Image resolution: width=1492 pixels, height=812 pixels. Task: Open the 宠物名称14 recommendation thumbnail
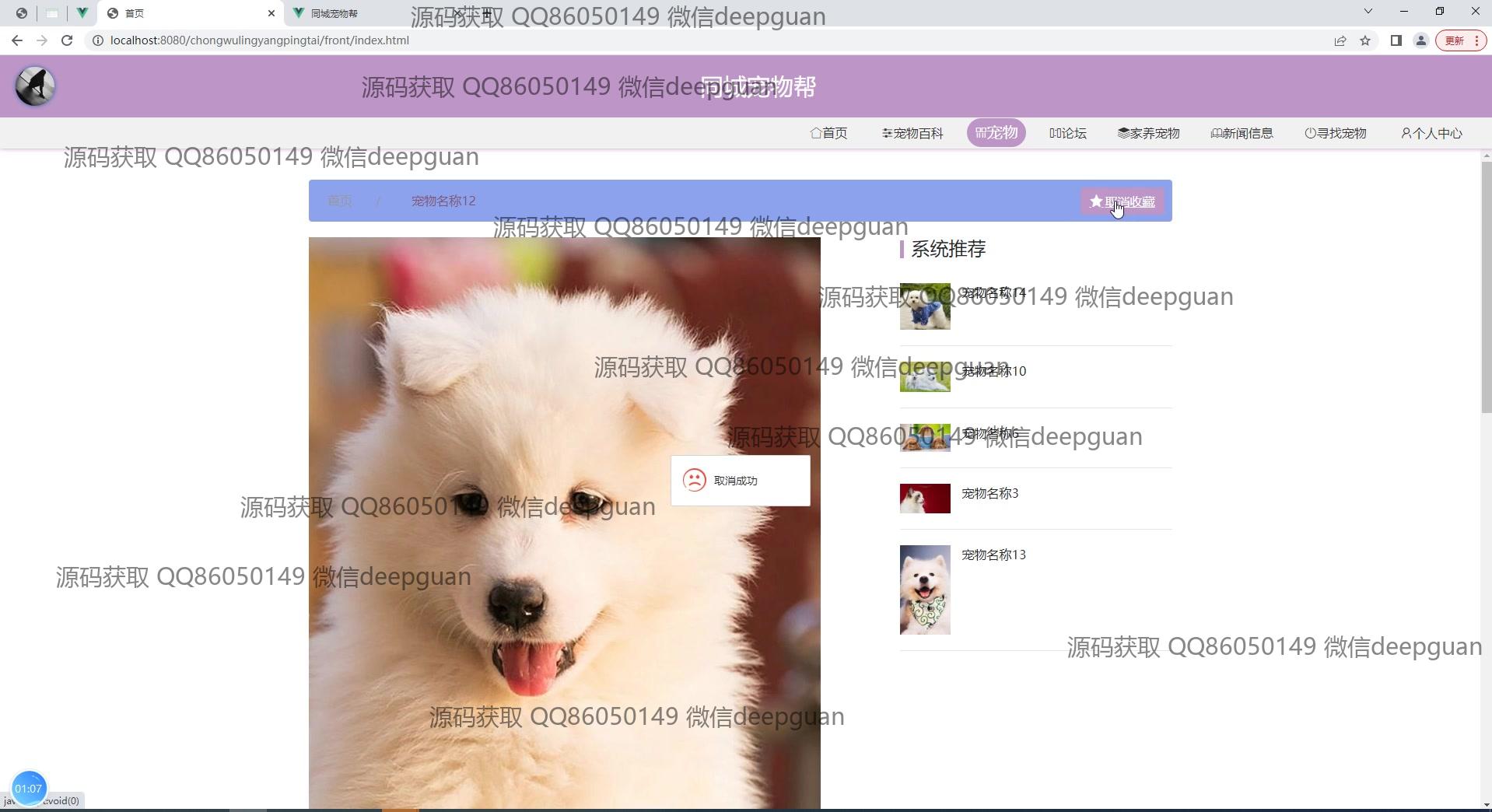(x=925, y=306)
